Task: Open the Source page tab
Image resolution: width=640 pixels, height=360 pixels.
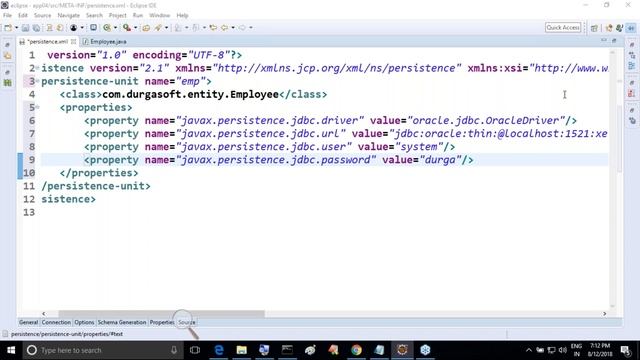Action: (x=187, y=322)
